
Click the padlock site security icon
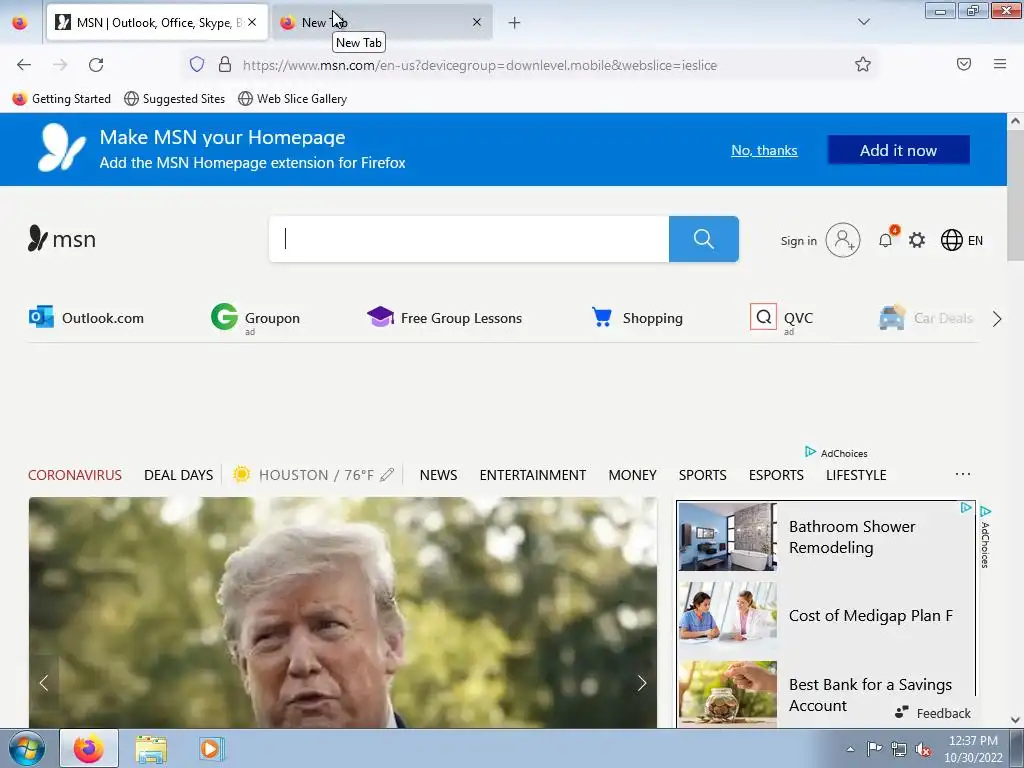[225, 64]
